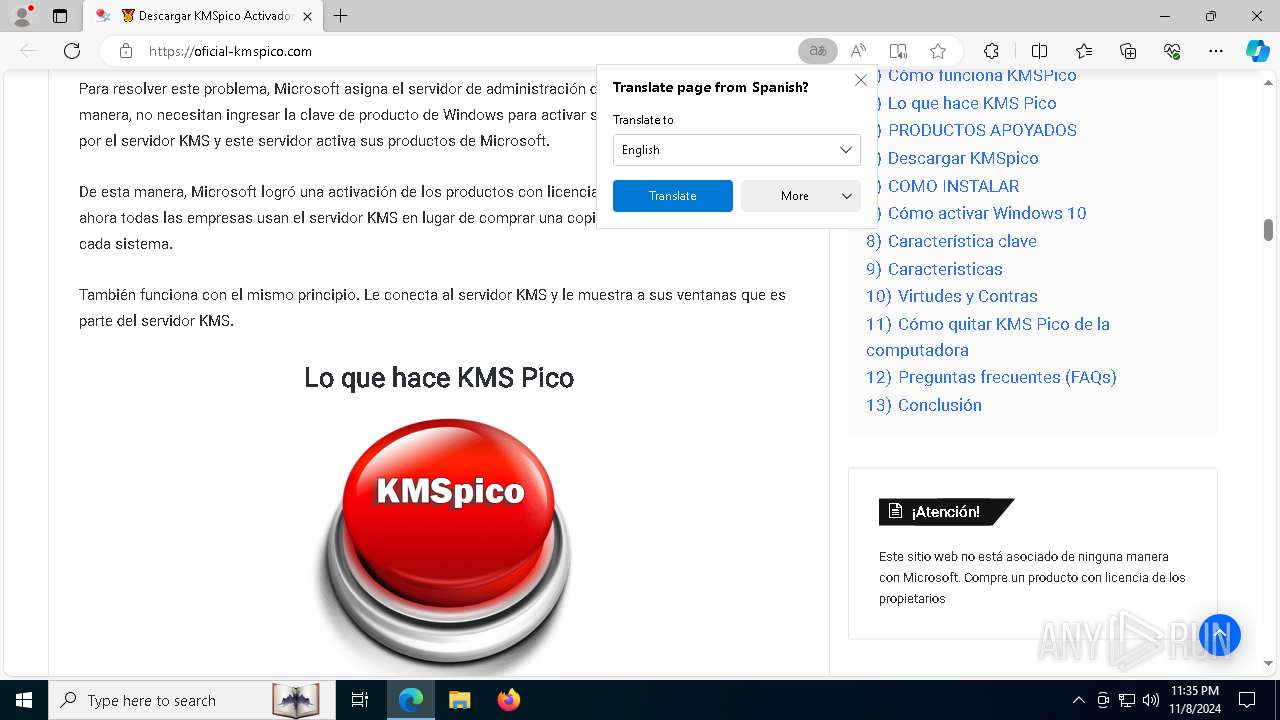Screen dimensions: 1280x720
Task: Click the translate icon in address bar
Action: pyautogui.click(x=818, y=51)
